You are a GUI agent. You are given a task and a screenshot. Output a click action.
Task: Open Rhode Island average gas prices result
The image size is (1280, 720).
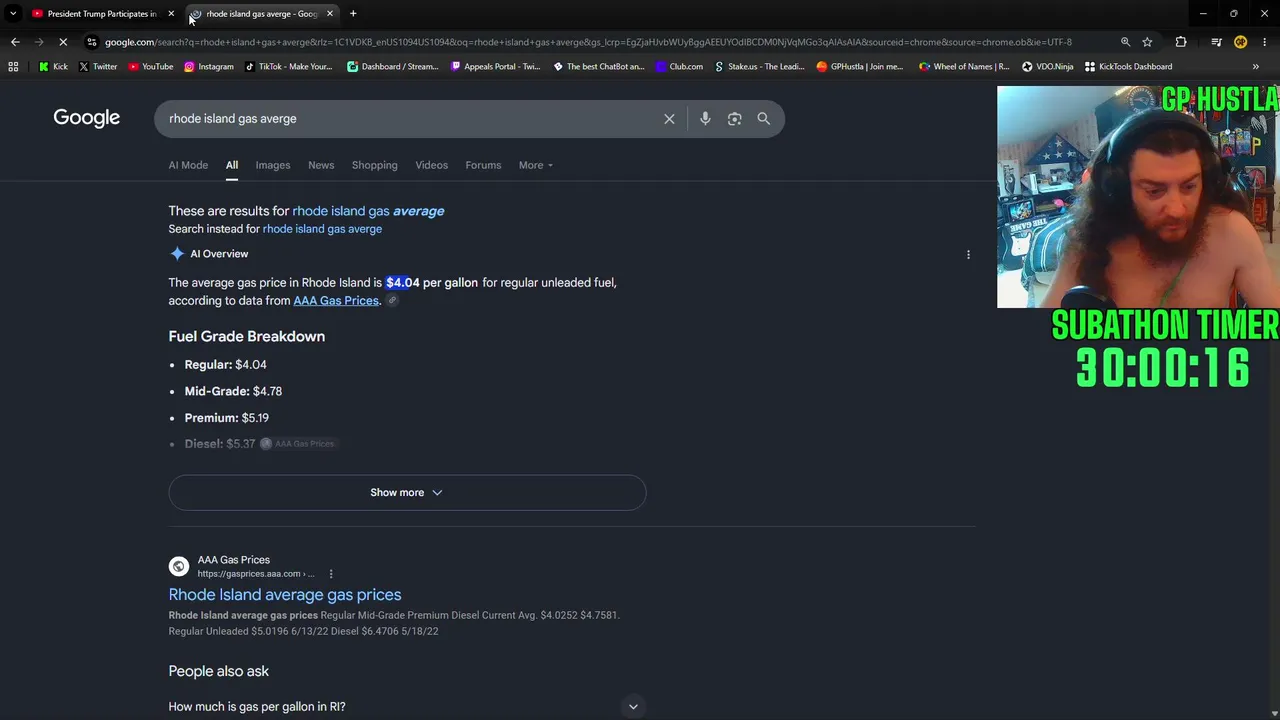[x=285, y=595]
